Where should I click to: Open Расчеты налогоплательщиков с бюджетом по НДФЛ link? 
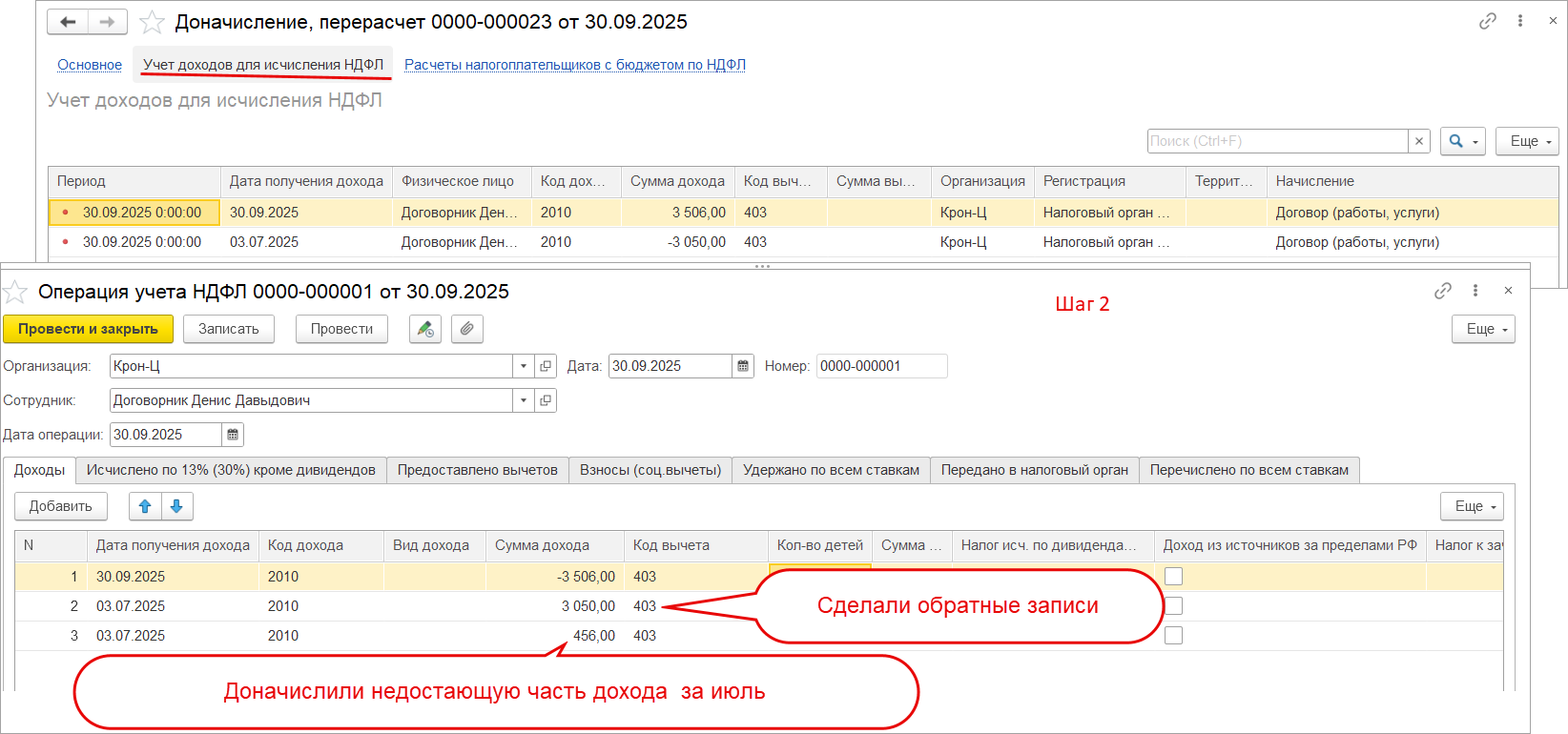coord(574,65)
